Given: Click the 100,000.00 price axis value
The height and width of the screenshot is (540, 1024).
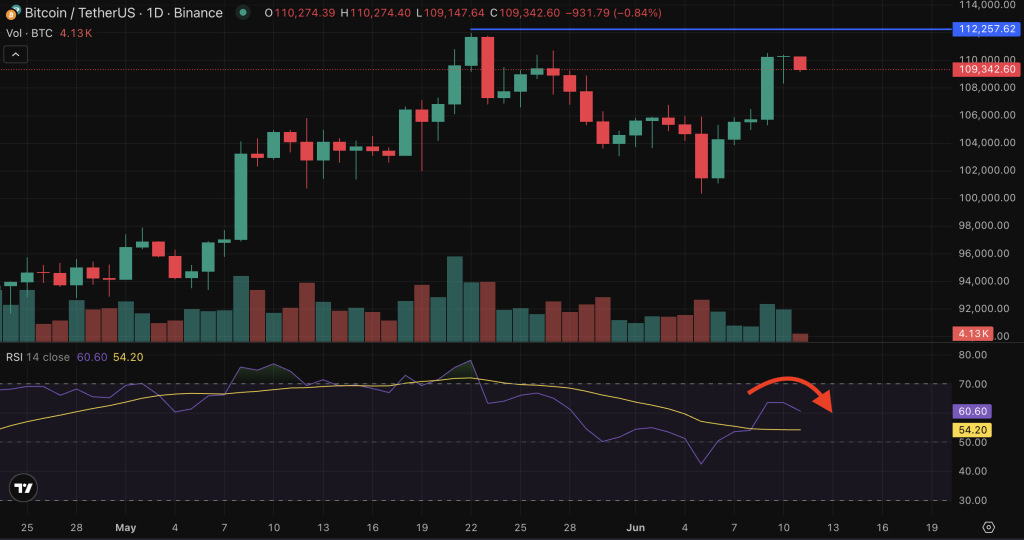Looking at the screenshot, I should pos(987,198).
